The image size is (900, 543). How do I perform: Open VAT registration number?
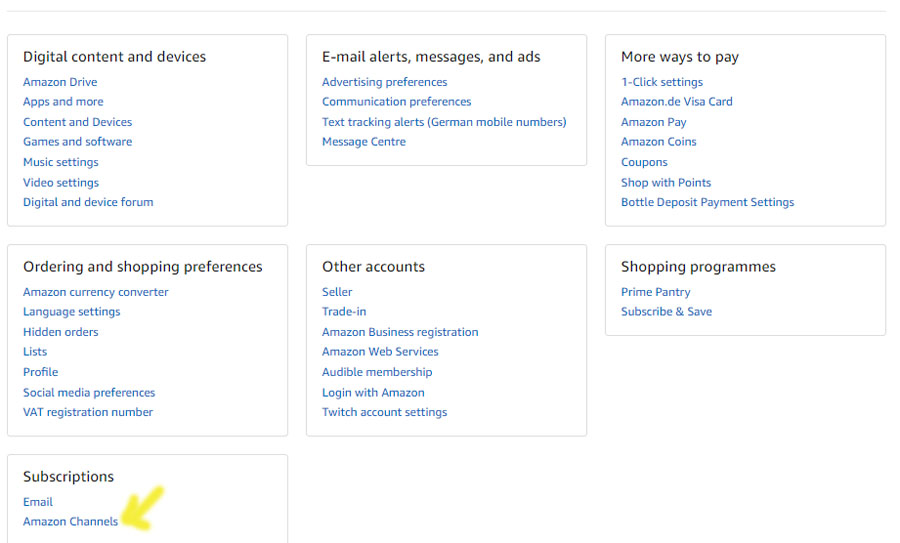88,412
